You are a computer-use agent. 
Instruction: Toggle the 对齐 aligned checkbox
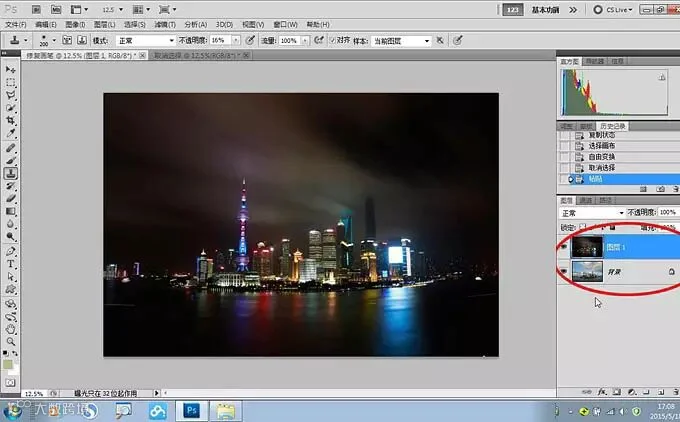[333, 40]
